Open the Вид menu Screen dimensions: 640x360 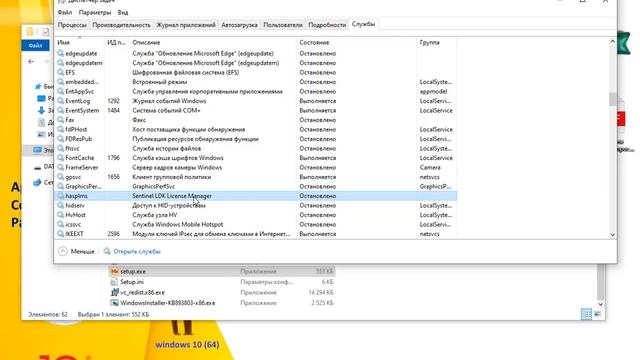123,13
